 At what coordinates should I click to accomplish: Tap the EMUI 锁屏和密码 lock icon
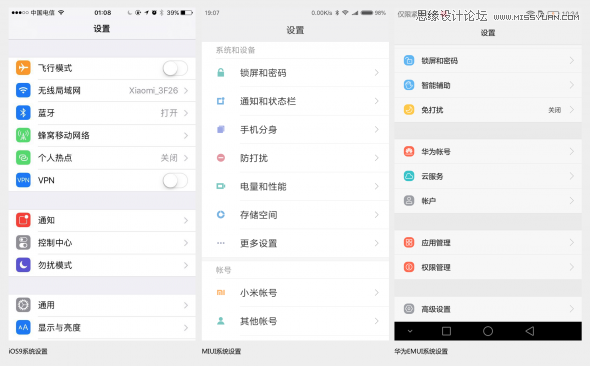tap(409, 60)
